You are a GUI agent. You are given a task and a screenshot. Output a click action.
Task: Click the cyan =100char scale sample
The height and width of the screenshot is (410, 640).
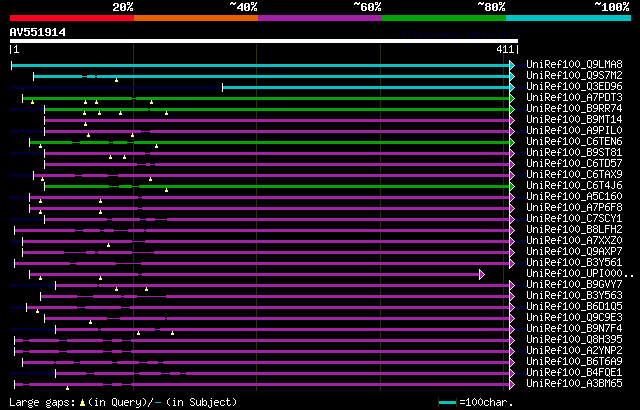(447, 403)
